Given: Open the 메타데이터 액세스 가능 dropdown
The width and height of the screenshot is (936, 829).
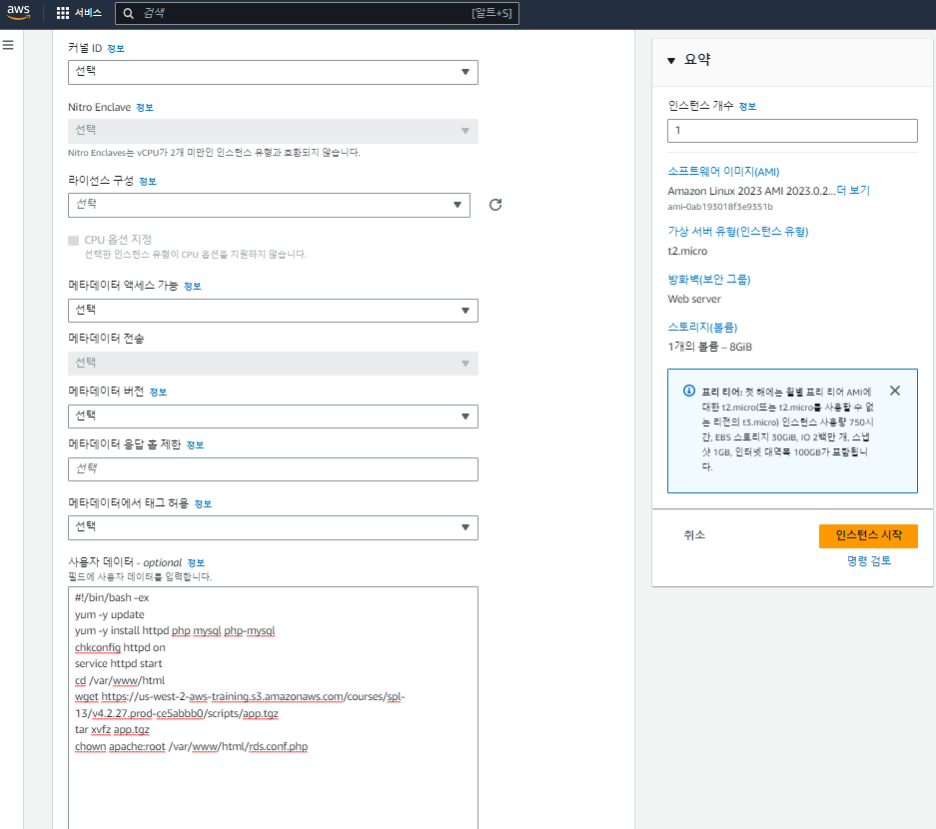Looking at the screenshot, I should click(273, 310).
